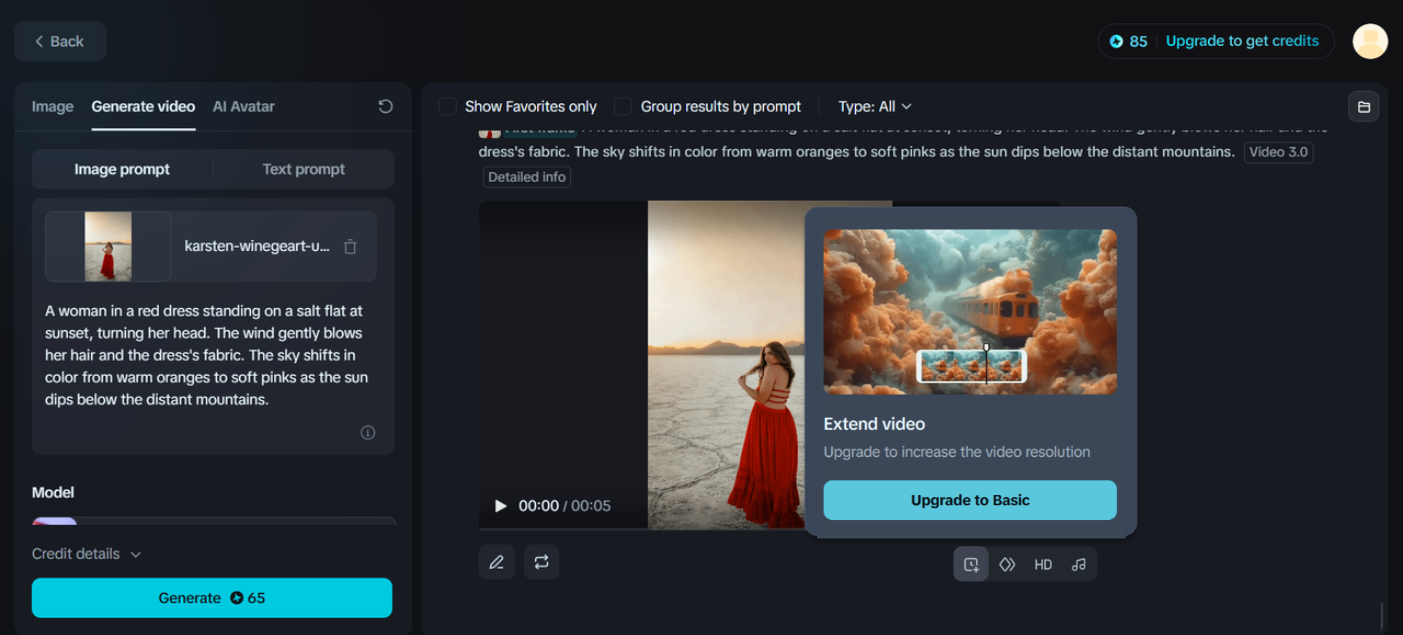Delete the karsten-winegeart uploaded image
Image resolution: width=1403 pixels, height=635 pixels.
[x=350, y=246]
